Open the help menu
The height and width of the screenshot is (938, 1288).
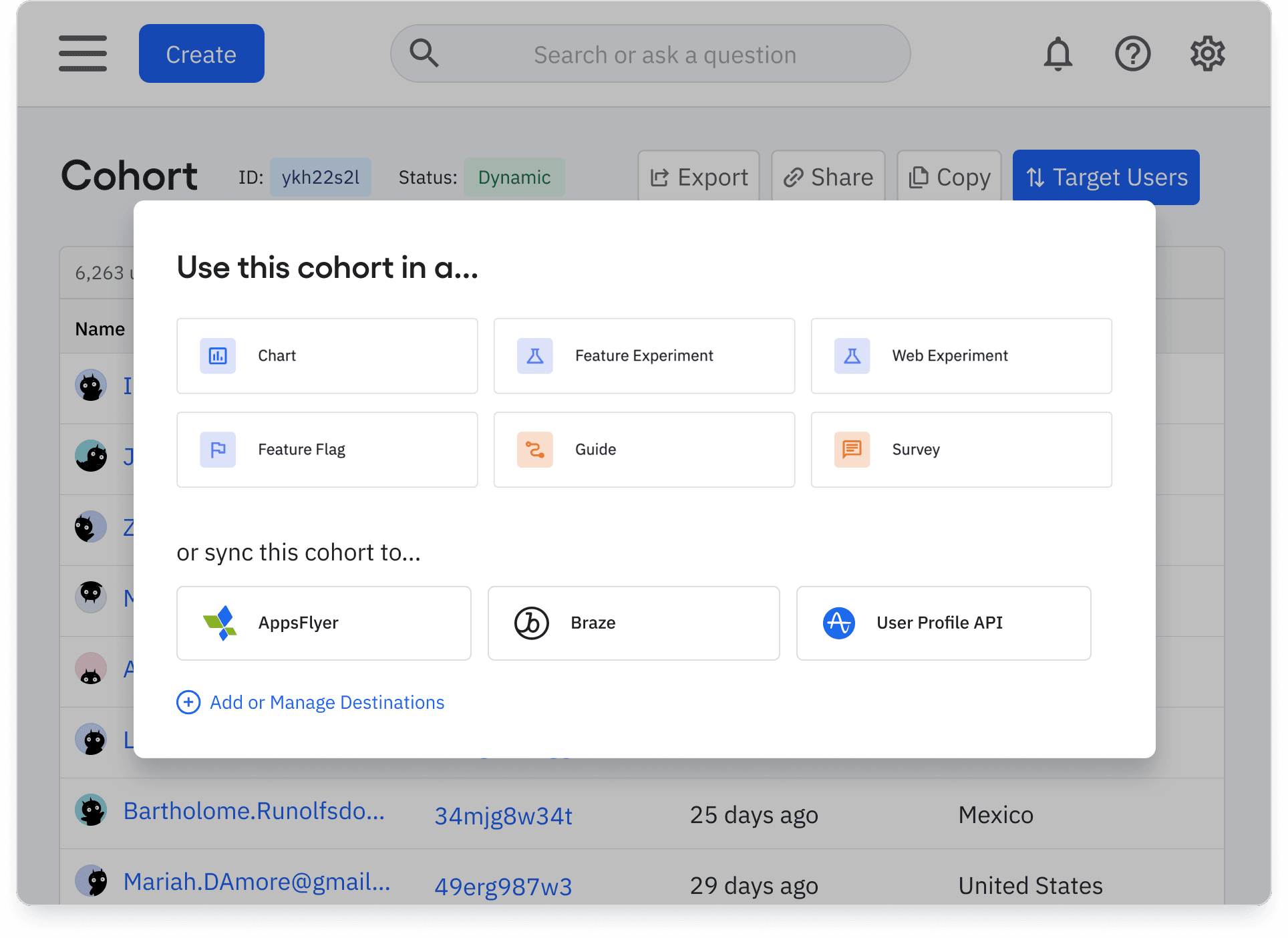[x=1132, y=53]
